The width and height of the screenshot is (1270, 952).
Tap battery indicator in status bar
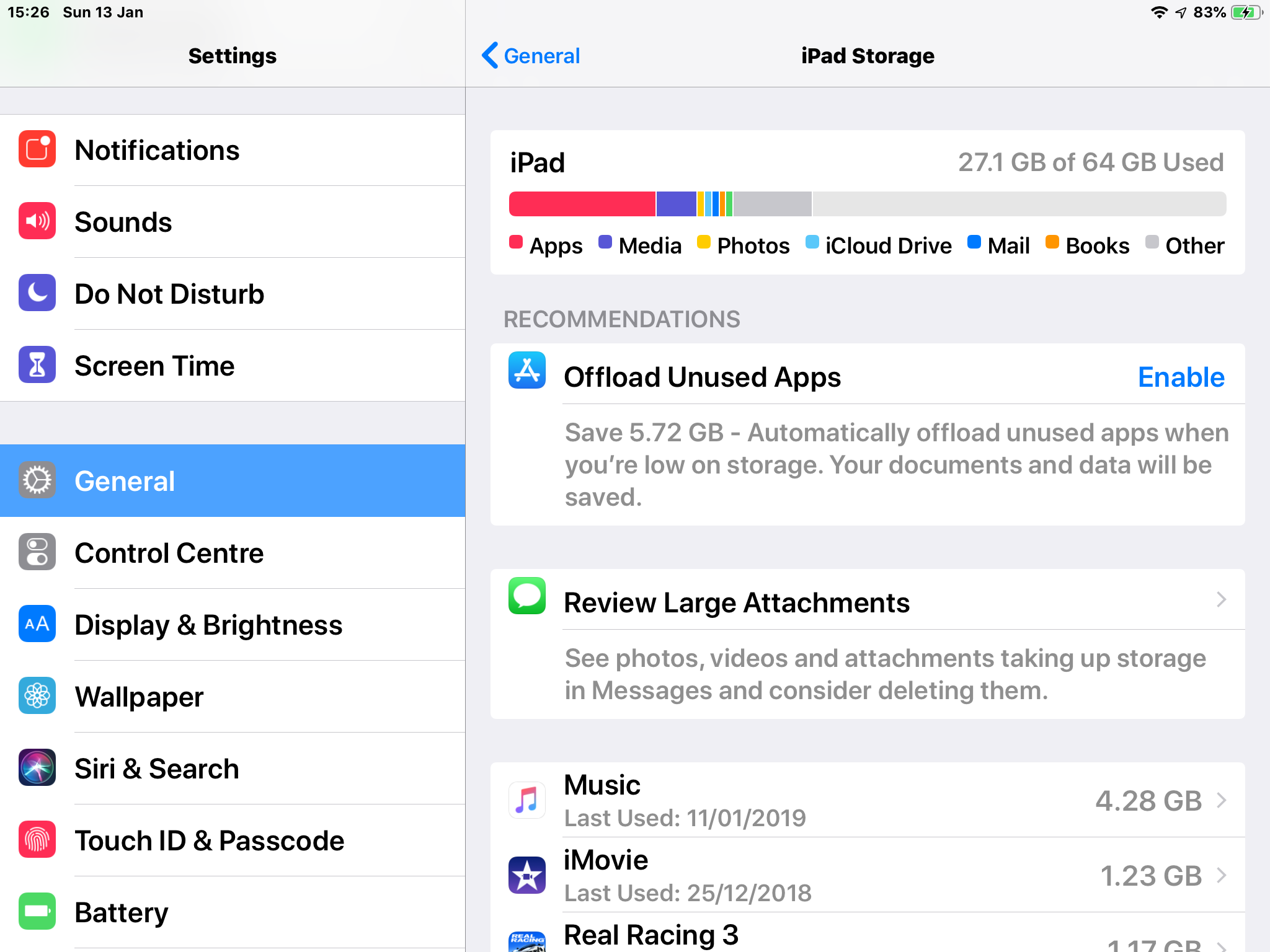click(1246, 12)
